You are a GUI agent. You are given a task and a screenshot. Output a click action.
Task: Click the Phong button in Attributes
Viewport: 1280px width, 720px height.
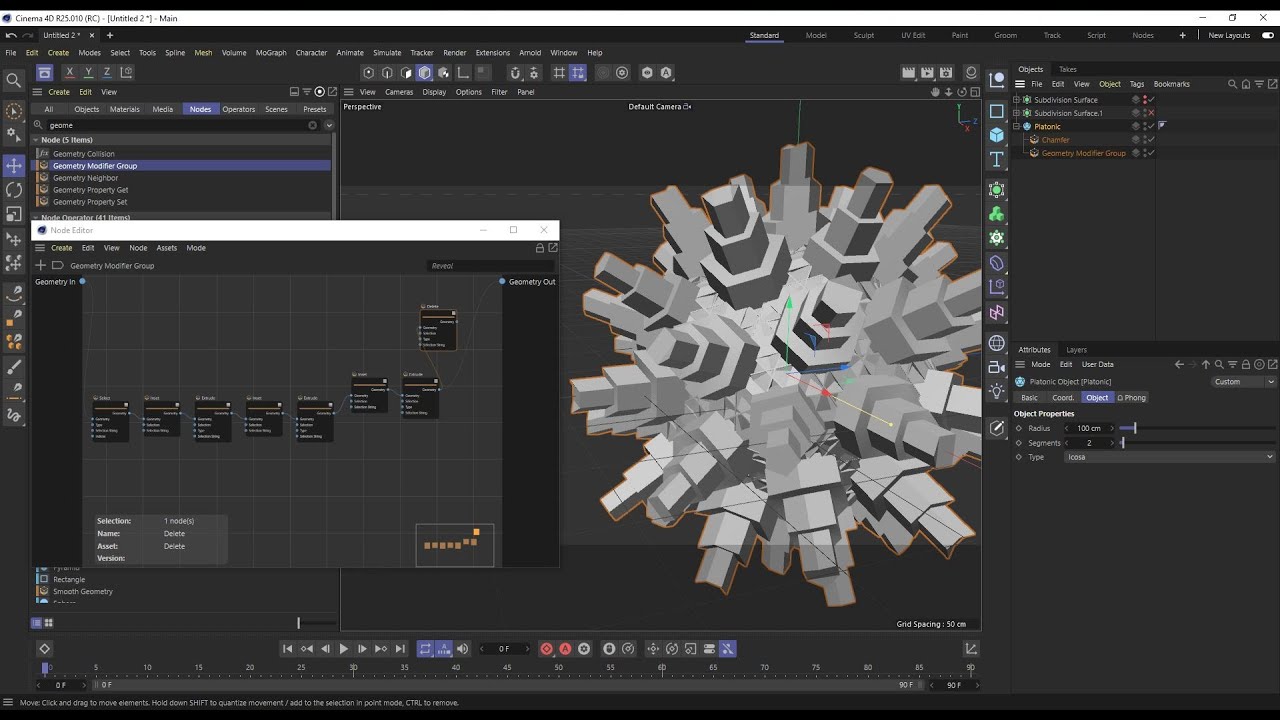click(x=1131, y=397)
